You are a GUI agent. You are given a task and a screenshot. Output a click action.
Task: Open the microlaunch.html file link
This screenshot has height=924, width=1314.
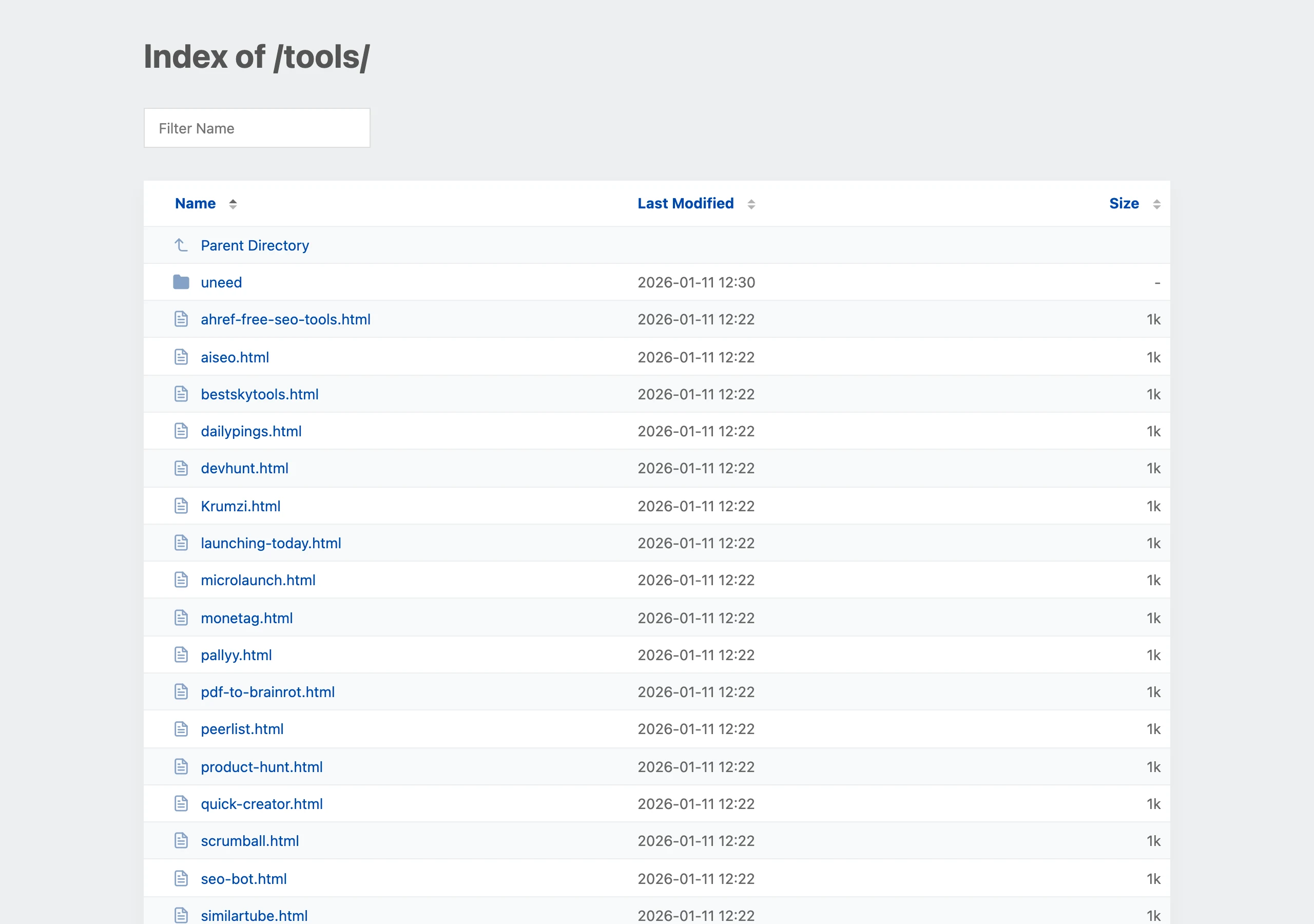[x=258, y=580]
